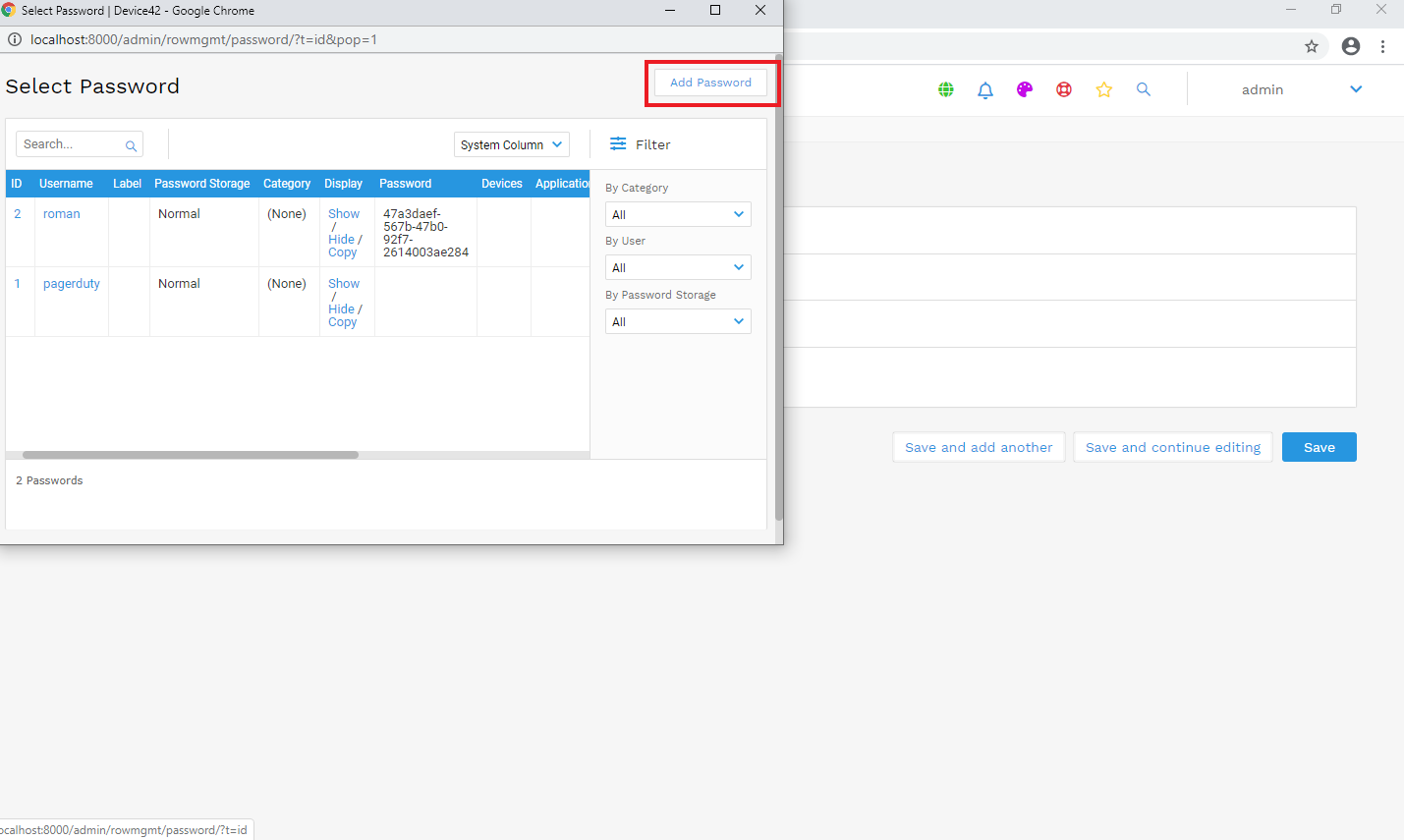Image resolution: width=1404 pixels, height=840 pixels.
Task: Click the purple palette theme icon
Action: 1025,89
